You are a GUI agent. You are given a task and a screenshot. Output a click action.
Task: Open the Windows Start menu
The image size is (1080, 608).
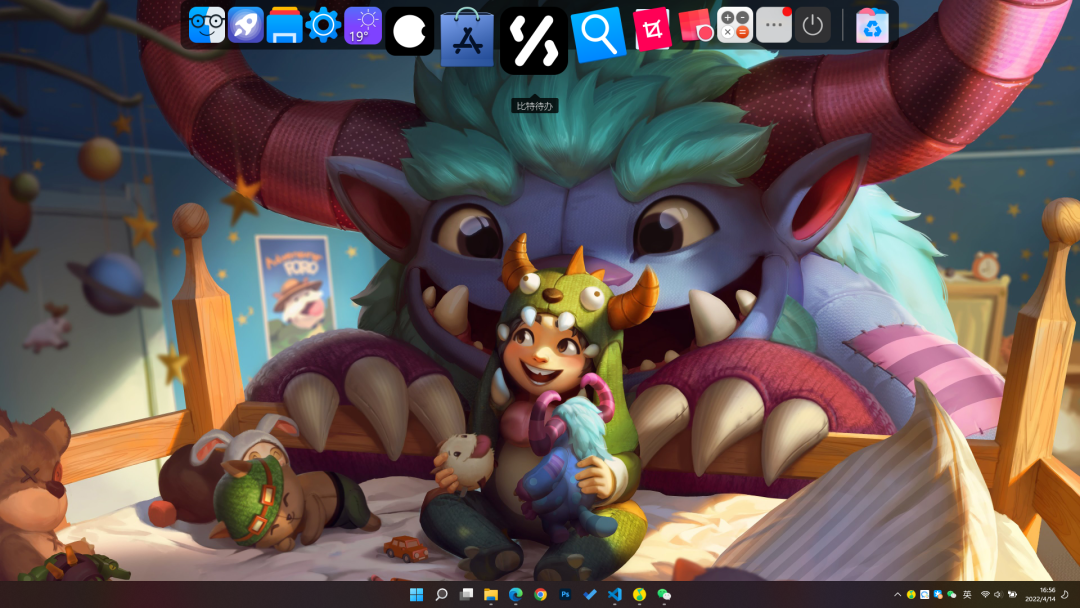click(x=417, y=594)
